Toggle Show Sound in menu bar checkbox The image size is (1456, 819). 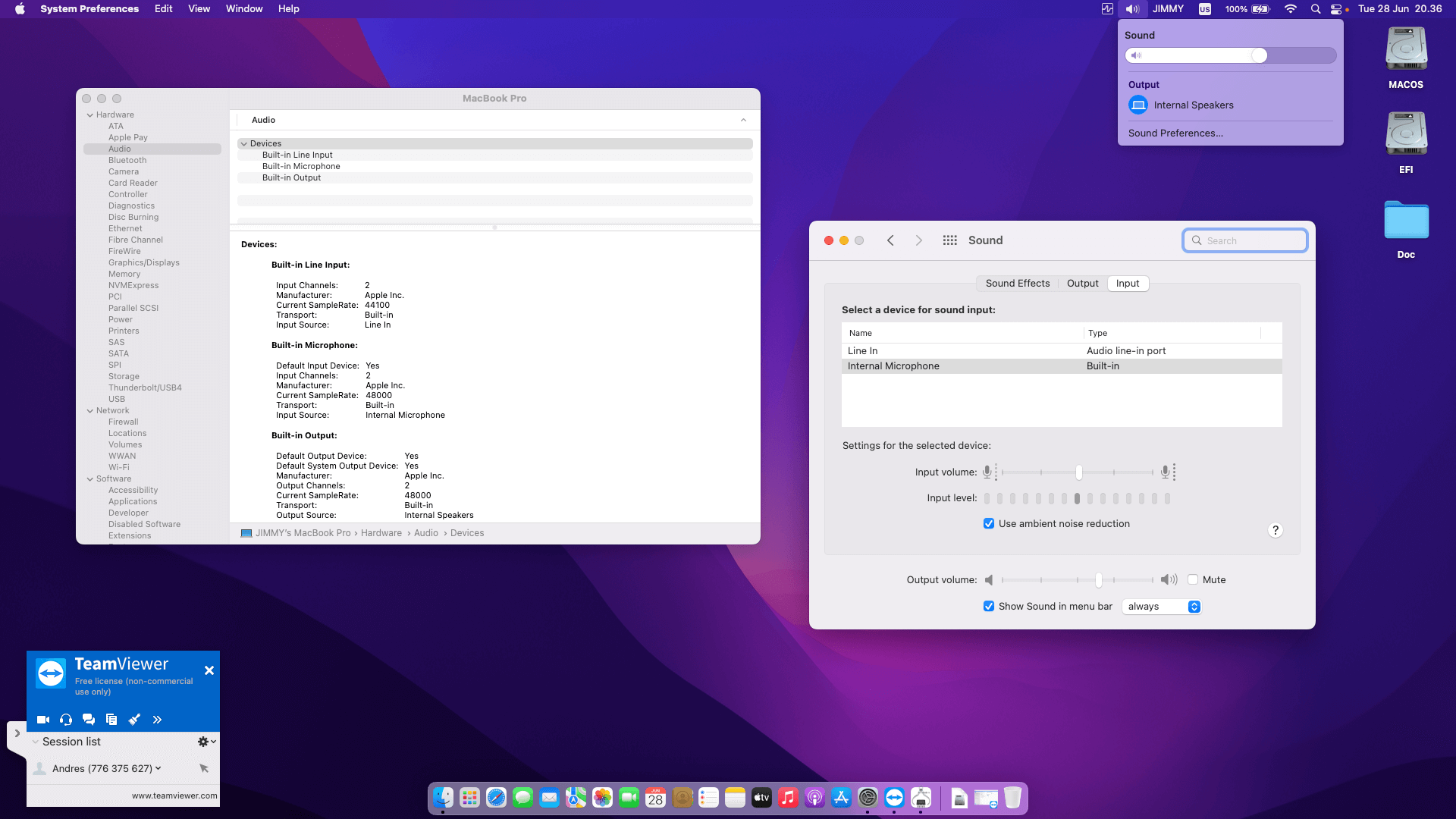(x=989, y=607)
